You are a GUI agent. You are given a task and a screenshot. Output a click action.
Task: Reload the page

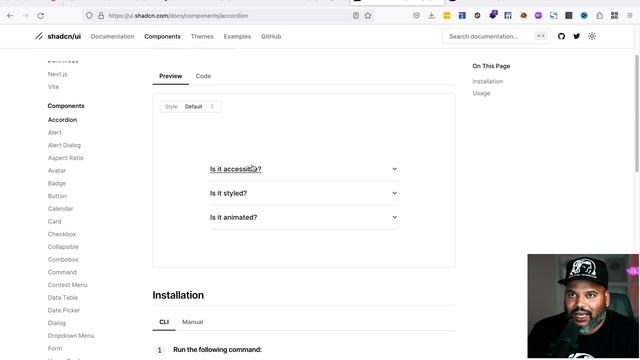tap(40, 16)
